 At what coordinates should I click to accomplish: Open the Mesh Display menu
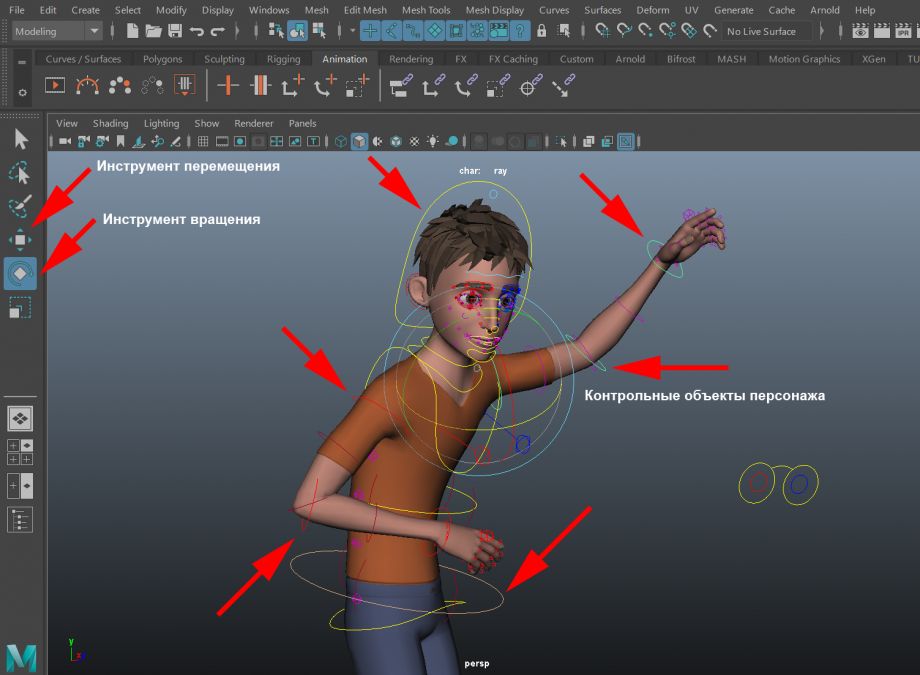(x=495, y=10)
